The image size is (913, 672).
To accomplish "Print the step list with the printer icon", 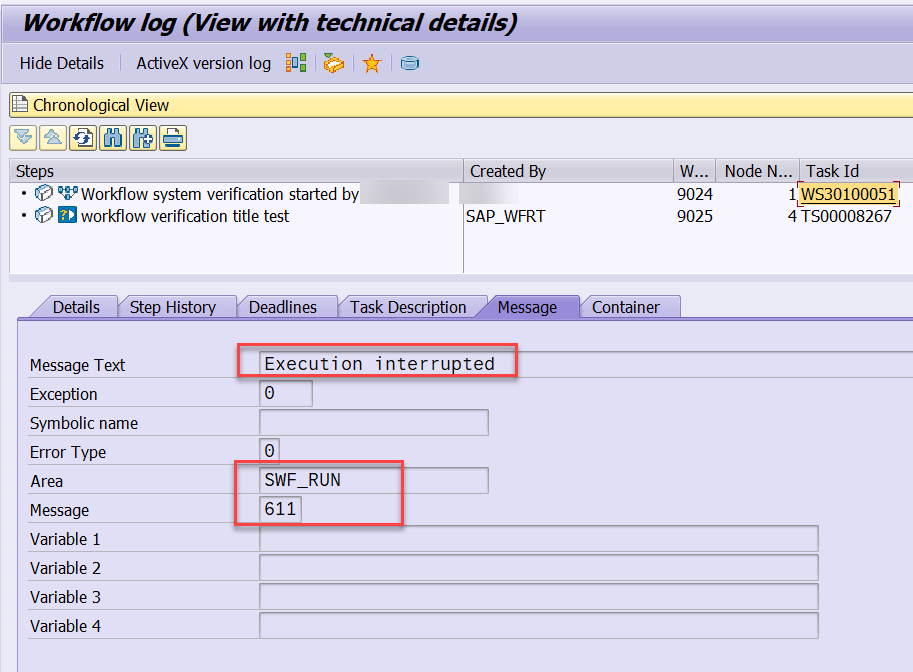I will pos(173,138).
